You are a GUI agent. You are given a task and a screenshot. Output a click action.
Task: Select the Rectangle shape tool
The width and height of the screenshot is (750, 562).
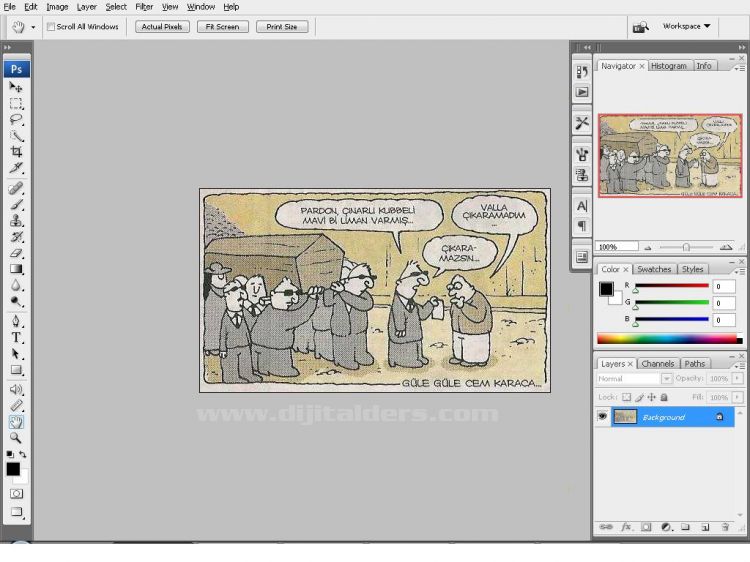click(16, 370)
